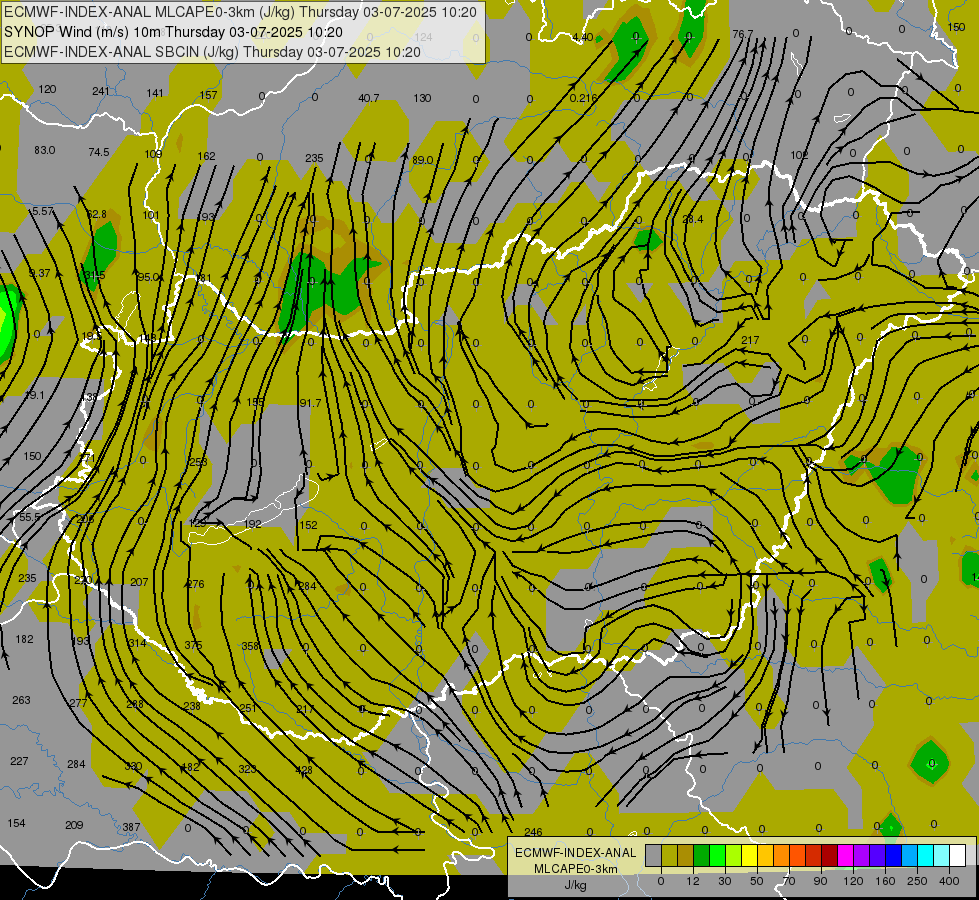This screenshot has height=900, width=979.
Task: Click the map value '83.0'
Action: (45, 151)
